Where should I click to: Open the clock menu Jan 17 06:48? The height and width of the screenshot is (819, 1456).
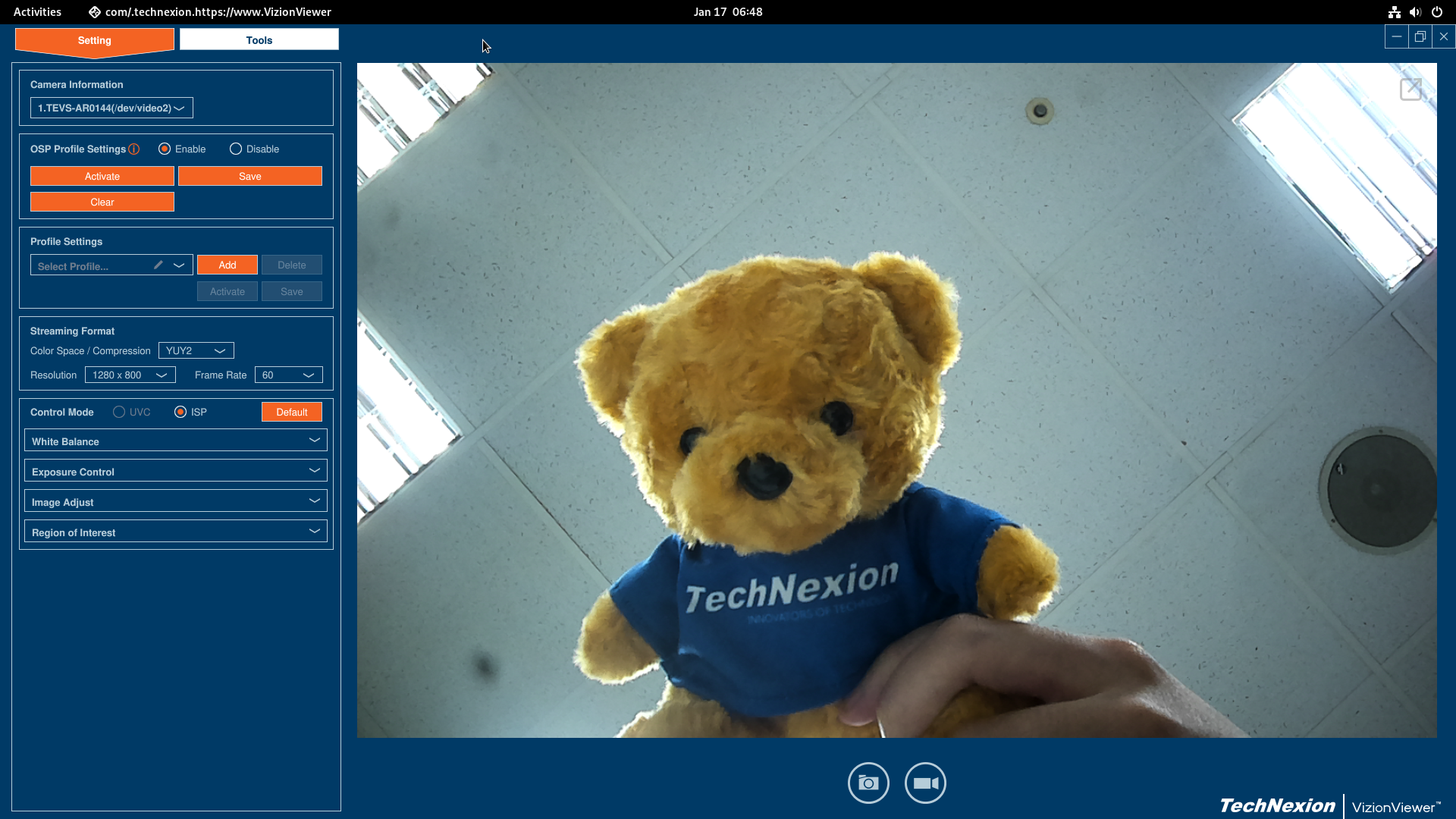(728, 12)
